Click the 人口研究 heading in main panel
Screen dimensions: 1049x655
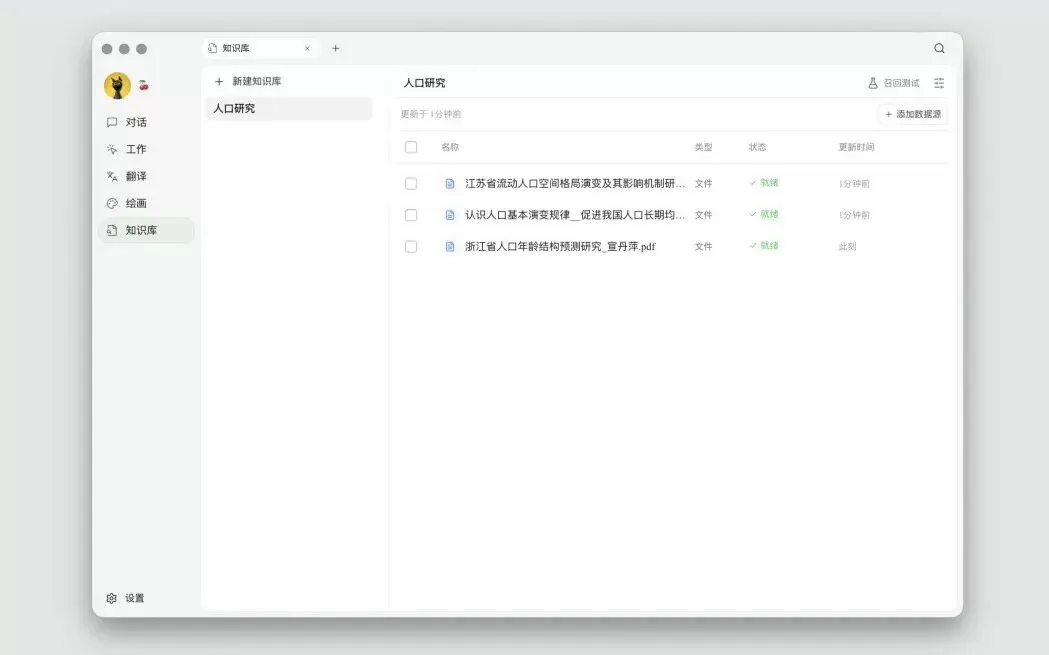(424, 83)
